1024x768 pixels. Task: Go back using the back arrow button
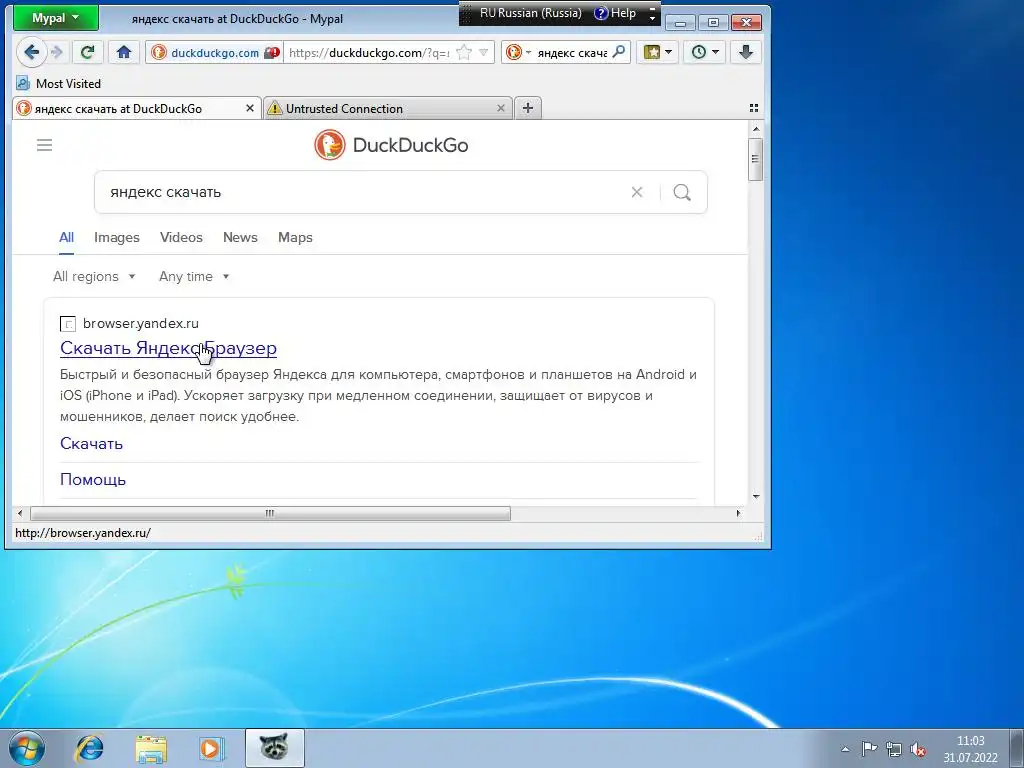point(31,52)
